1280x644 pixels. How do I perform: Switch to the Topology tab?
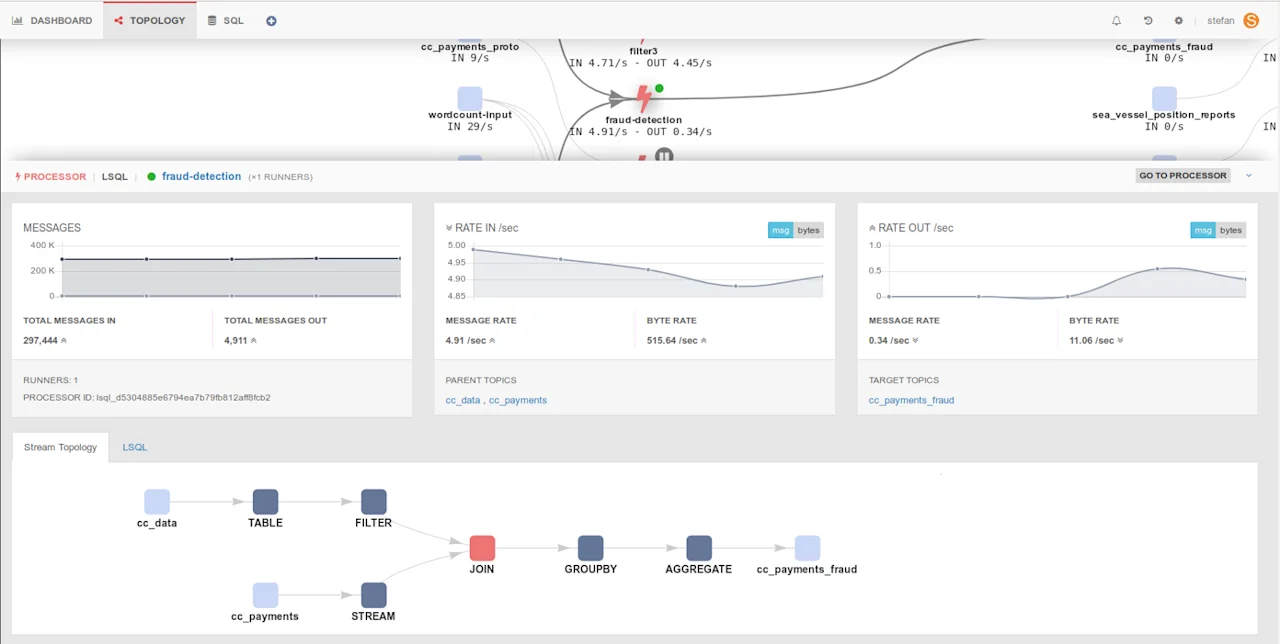point(150,20)
